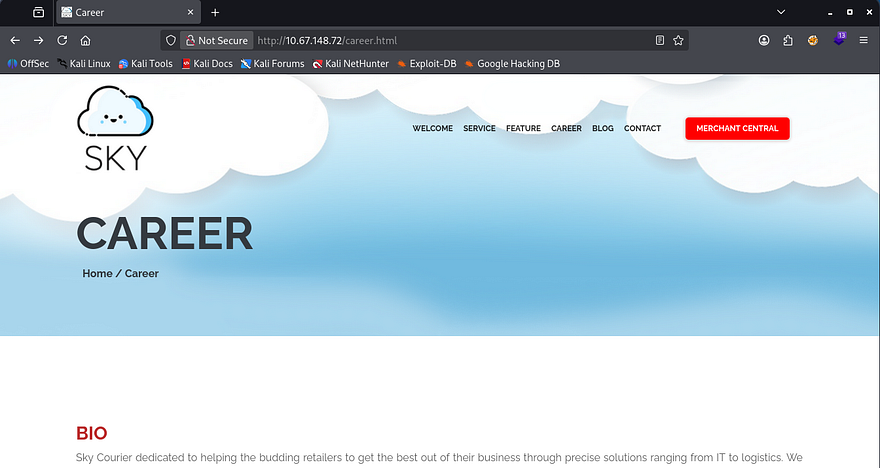880x468 pixels.
Task: Open the Exploit-DB bookmark
Action: (427, 64)
